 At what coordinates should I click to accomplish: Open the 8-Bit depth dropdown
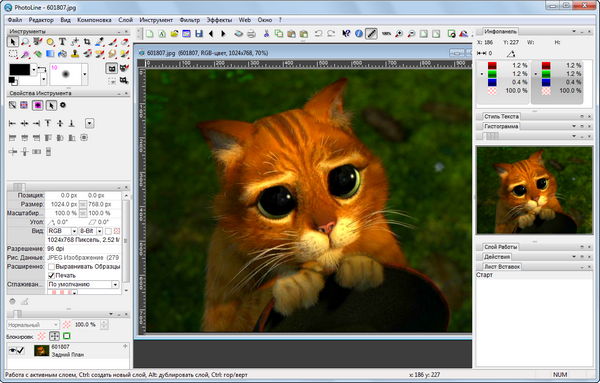pyautogui.click(x=99, y=231)
